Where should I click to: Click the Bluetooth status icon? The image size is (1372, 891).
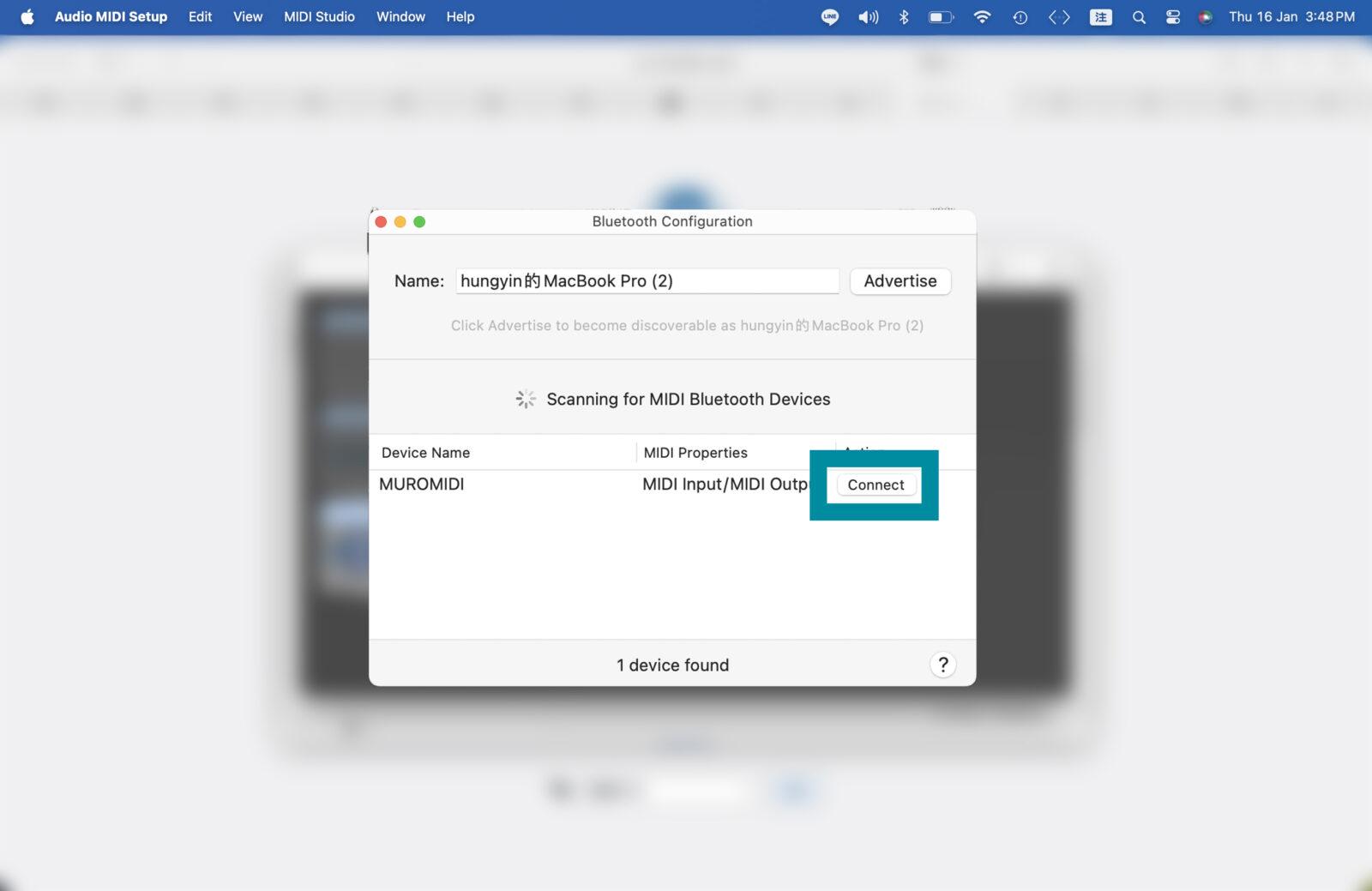[904, 17]
